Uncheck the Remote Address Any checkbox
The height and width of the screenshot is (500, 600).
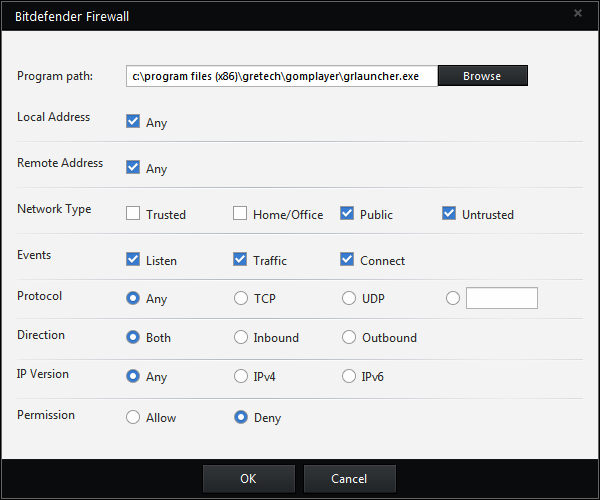(133, 168)
